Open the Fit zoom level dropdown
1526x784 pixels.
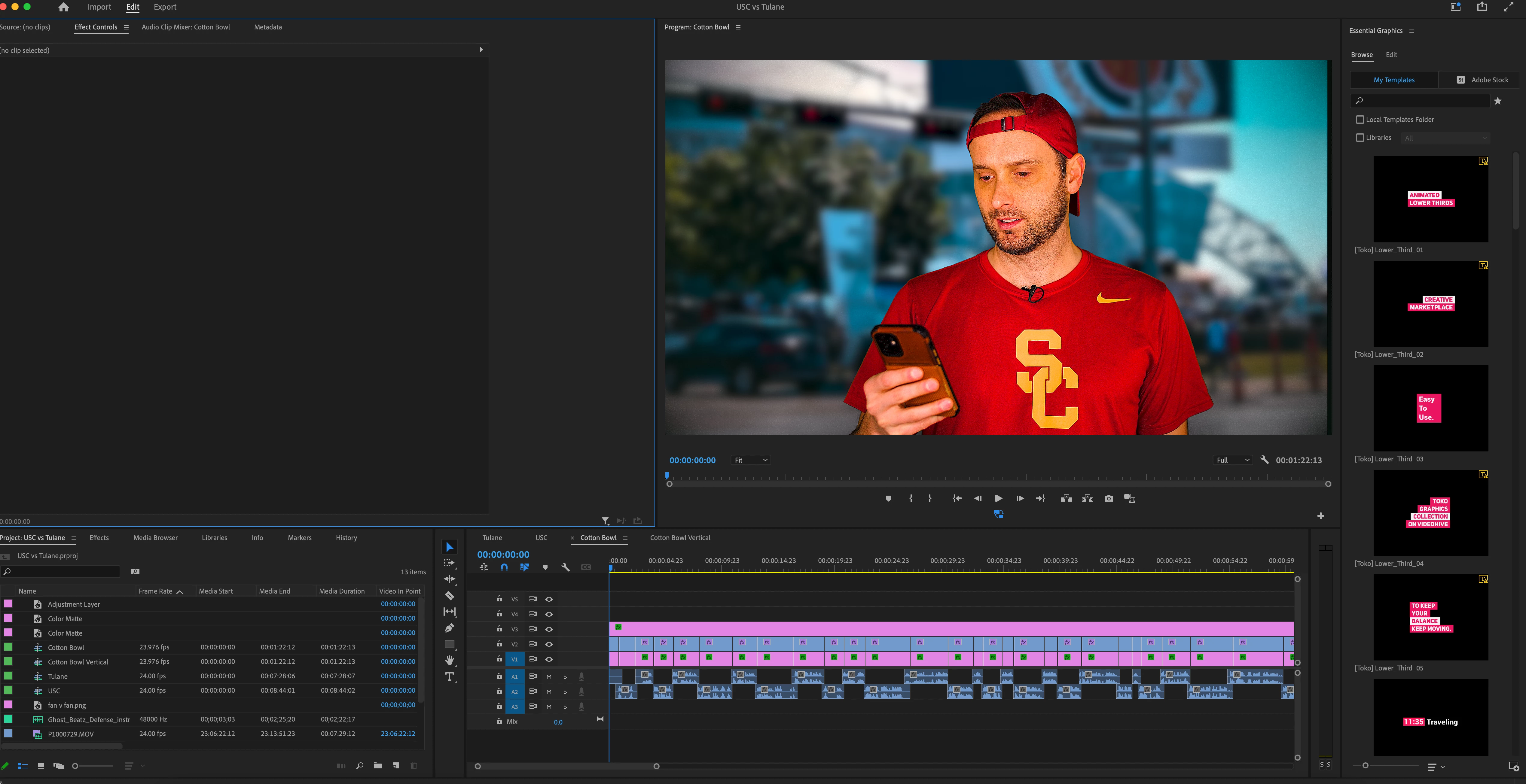click(x=751, y=460)
